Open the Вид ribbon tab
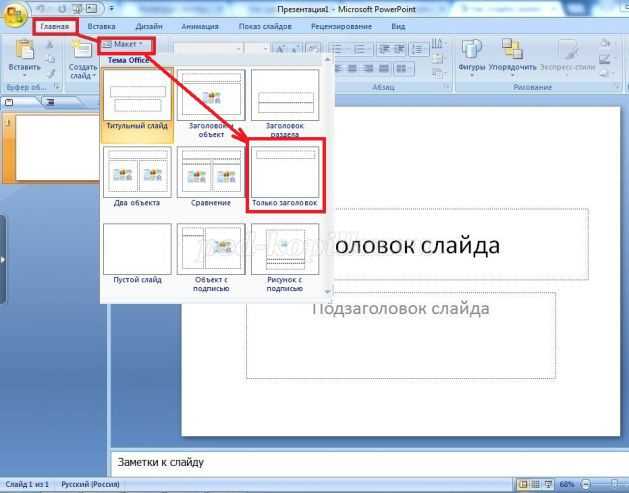Screen dimensions: 629x493 [398, 27]
